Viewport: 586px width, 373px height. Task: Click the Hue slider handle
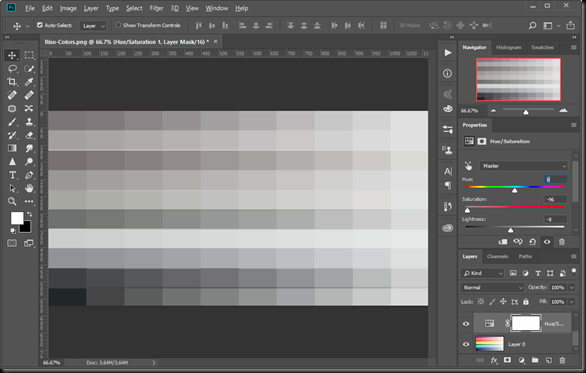coord(515,191)
